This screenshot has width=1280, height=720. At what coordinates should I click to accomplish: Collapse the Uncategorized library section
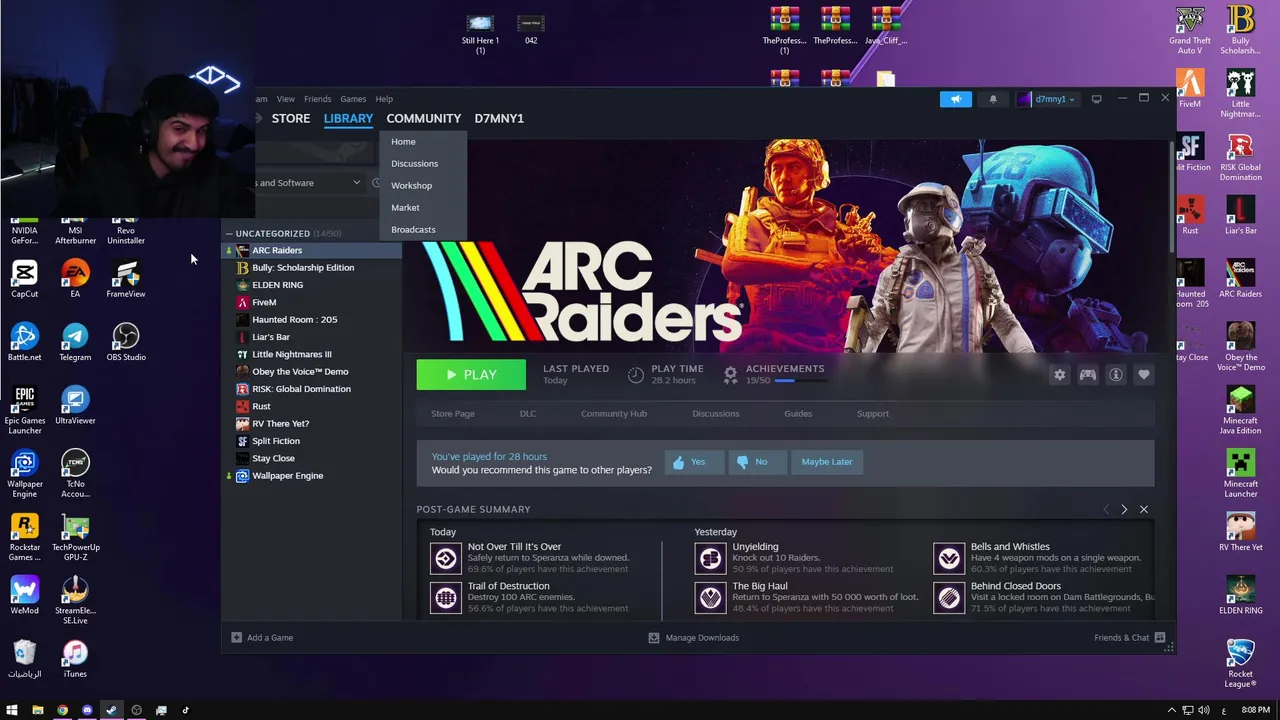[229, 234]
